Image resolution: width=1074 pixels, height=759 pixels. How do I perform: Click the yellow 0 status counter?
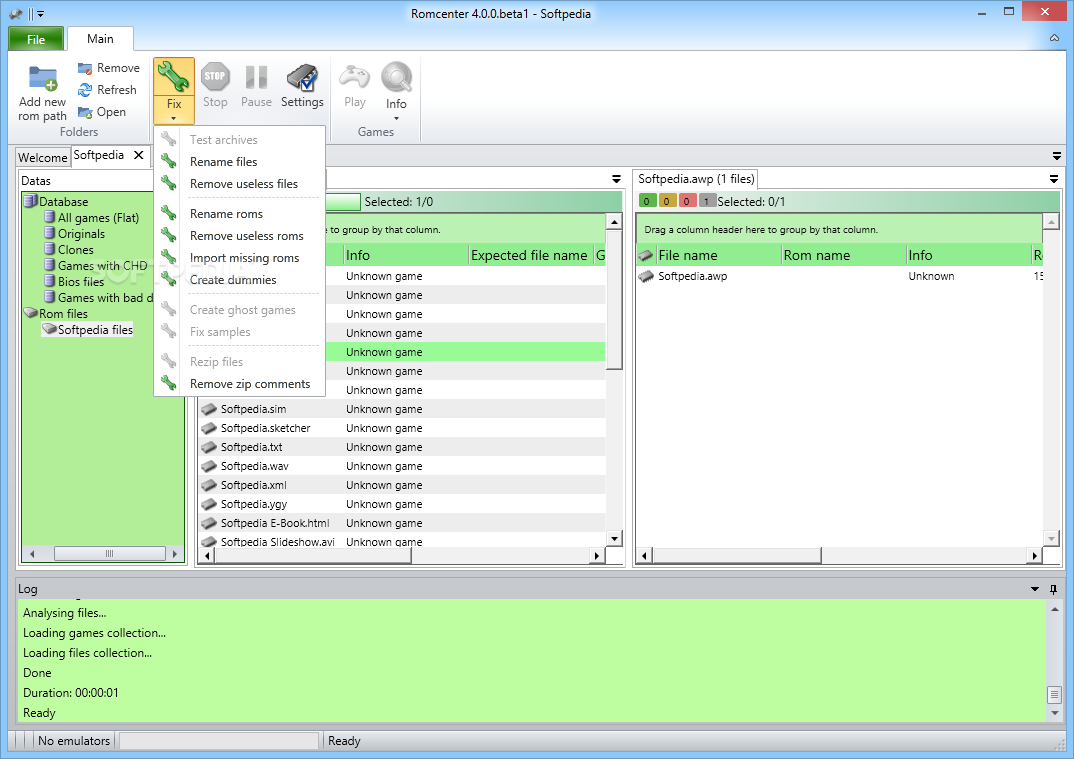click(667, 201)
